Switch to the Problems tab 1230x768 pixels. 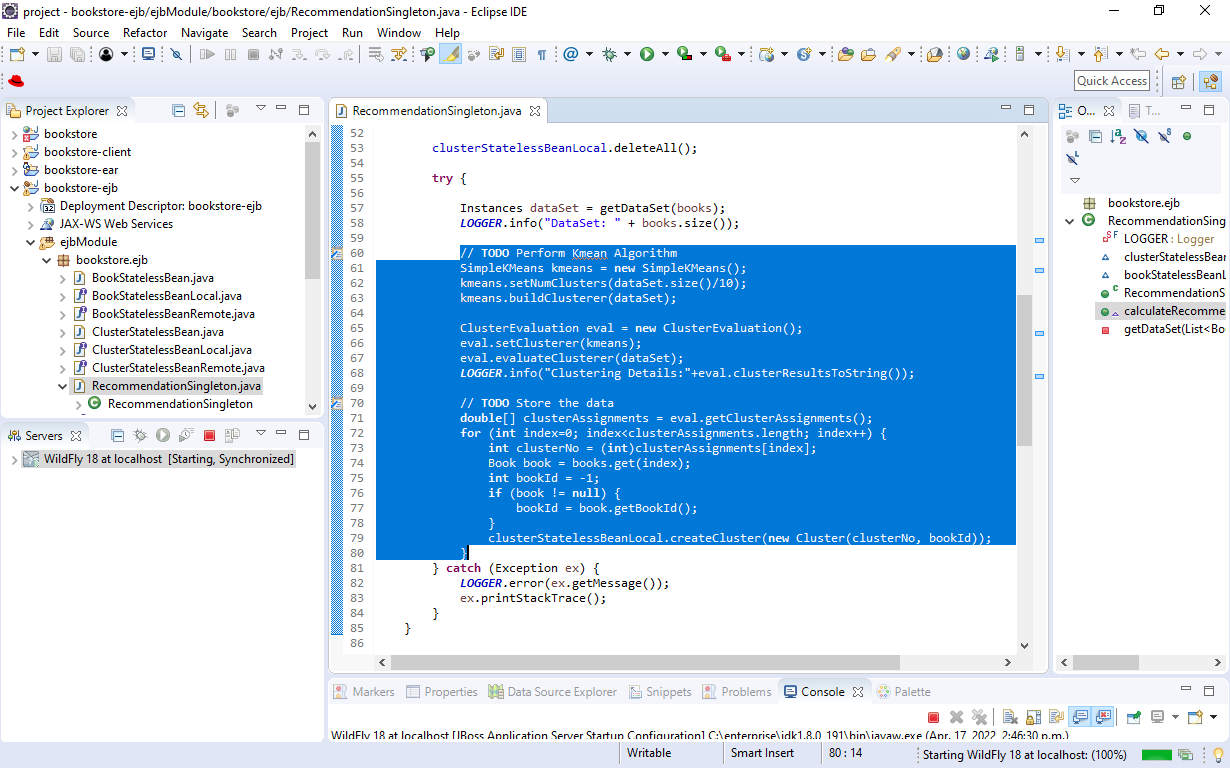coord(737,691)
